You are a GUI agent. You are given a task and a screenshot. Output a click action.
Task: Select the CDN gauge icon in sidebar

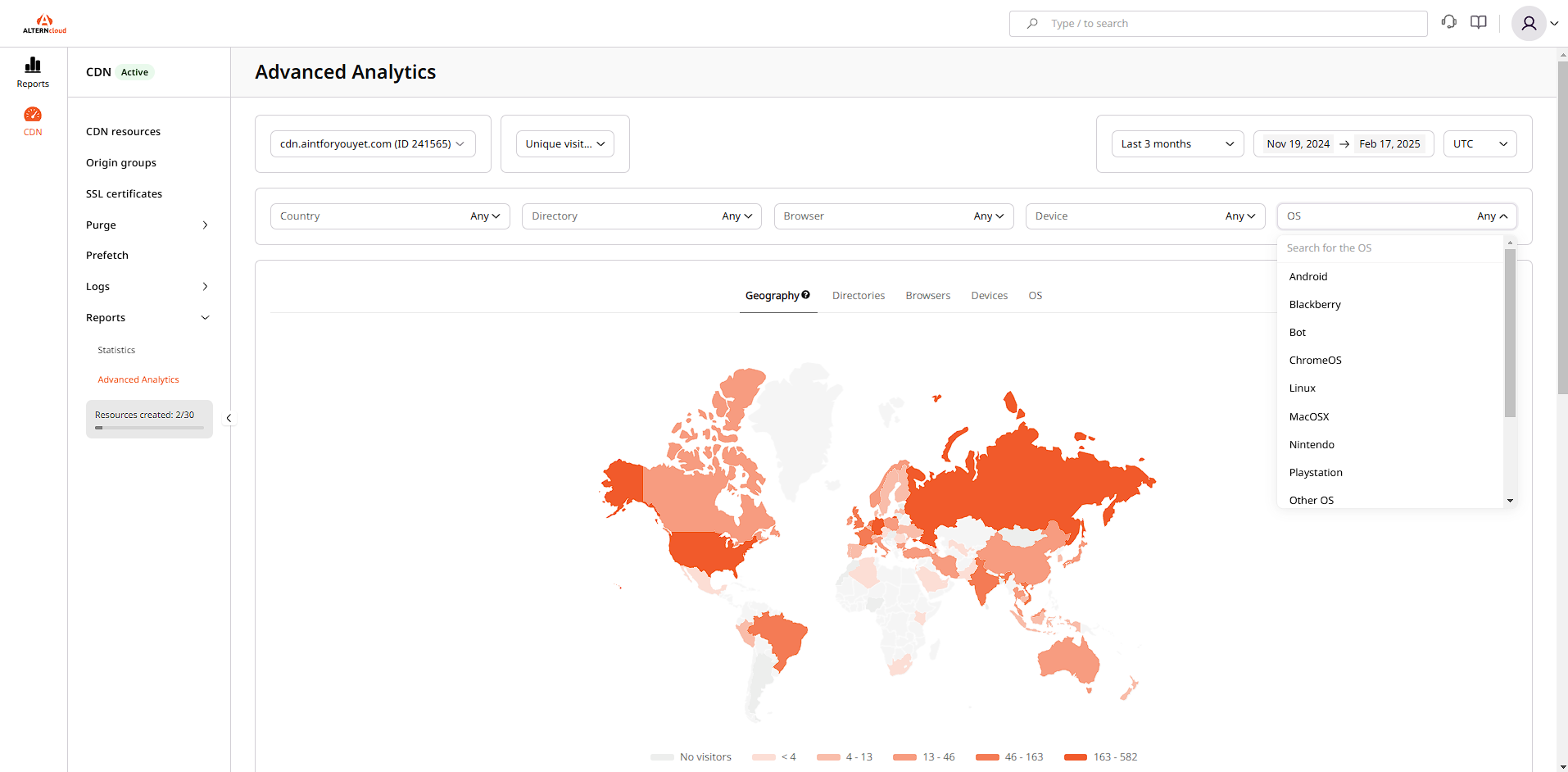coord(33,115)
